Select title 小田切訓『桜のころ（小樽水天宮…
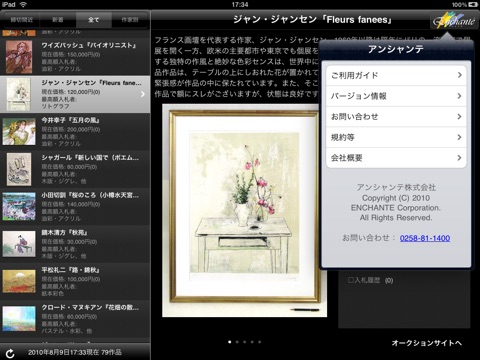This screenshot has height=360, width=480. point(90,195)
